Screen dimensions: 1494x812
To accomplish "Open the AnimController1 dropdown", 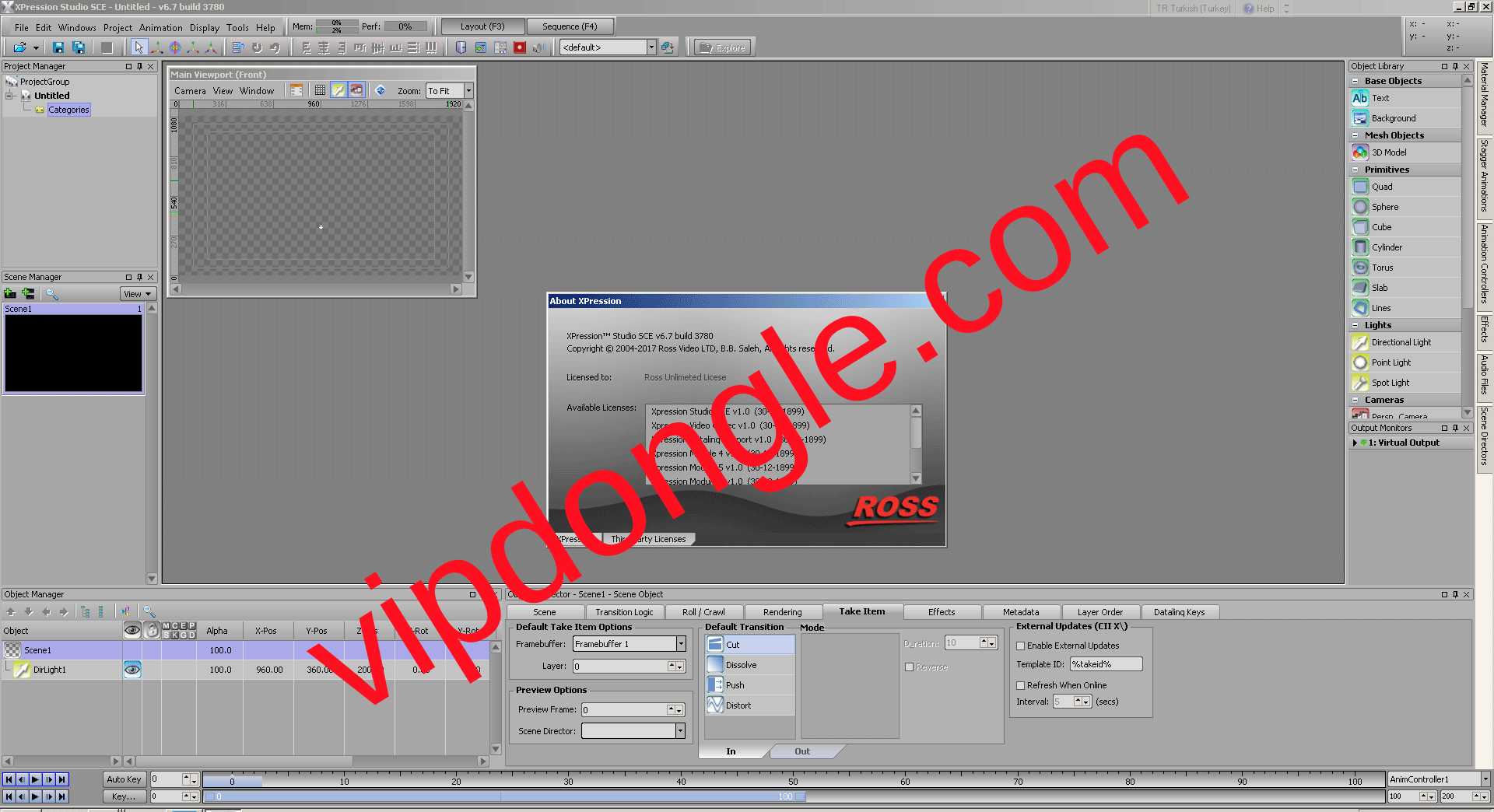I will 1485,779.
